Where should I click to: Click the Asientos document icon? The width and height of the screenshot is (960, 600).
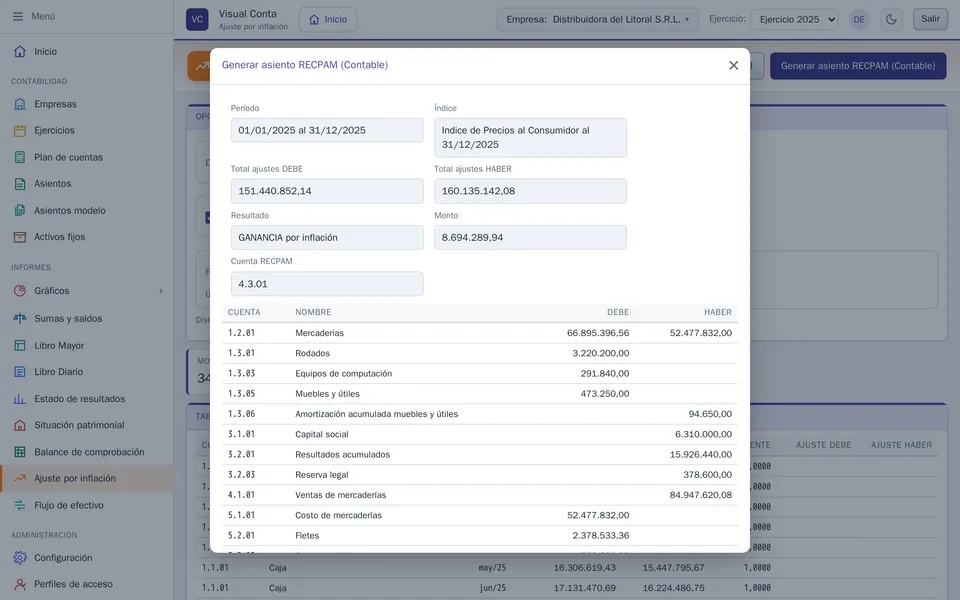click(20, 184)
